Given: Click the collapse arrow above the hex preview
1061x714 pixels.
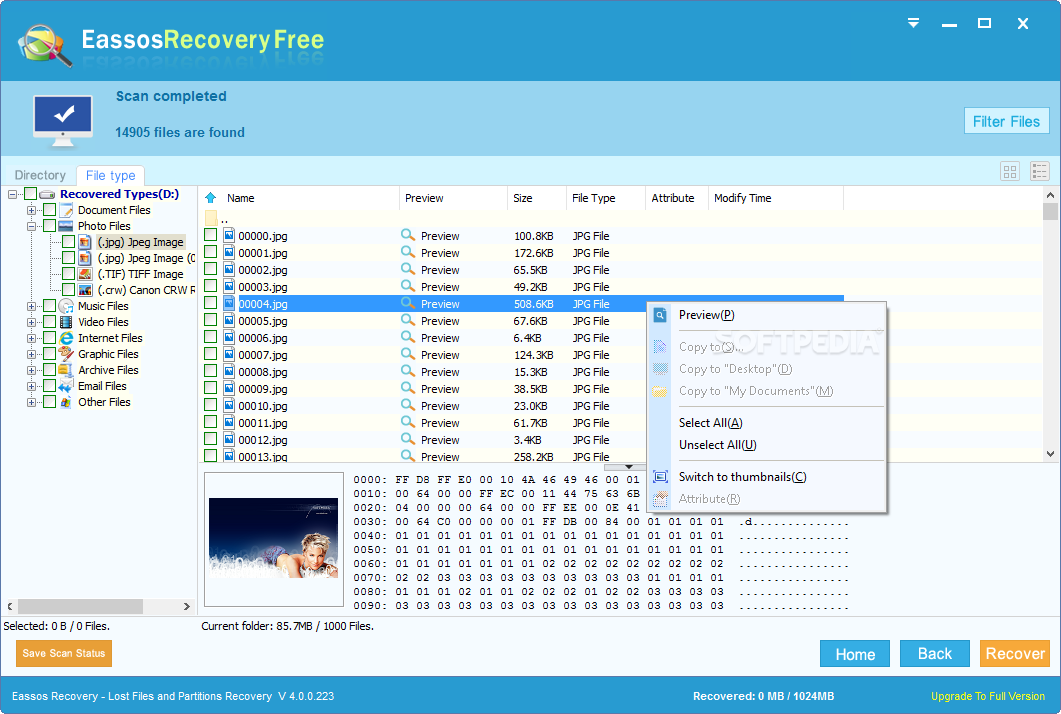Looking at the screenshot, I should 629,467.
